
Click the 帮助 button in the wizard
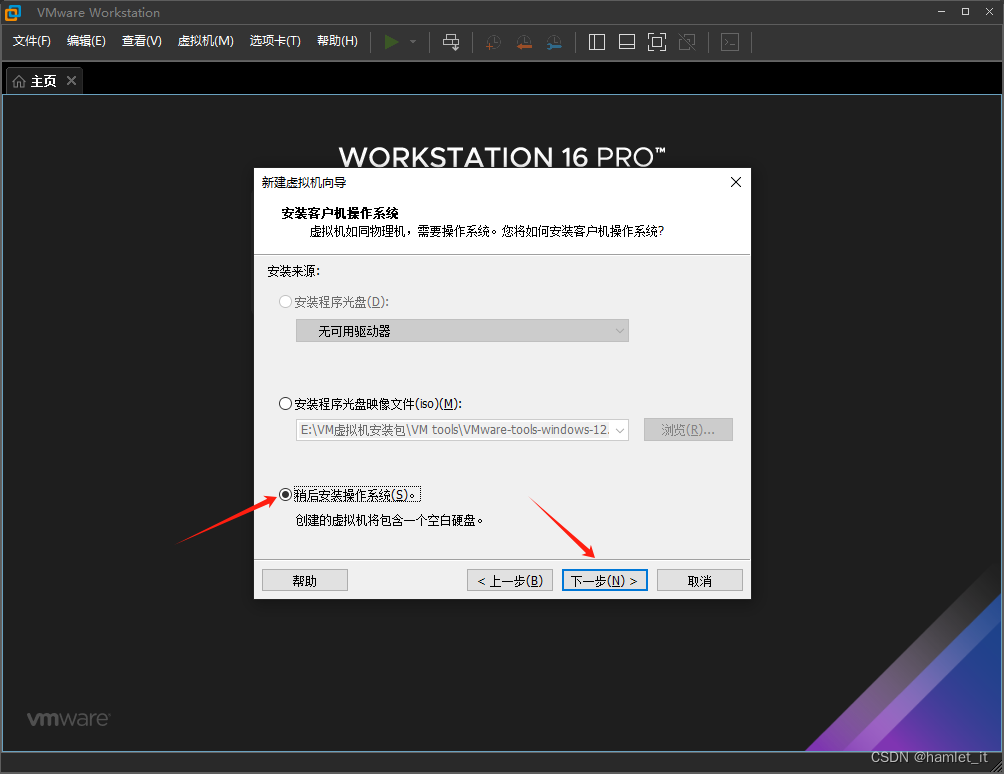(305, 581)
